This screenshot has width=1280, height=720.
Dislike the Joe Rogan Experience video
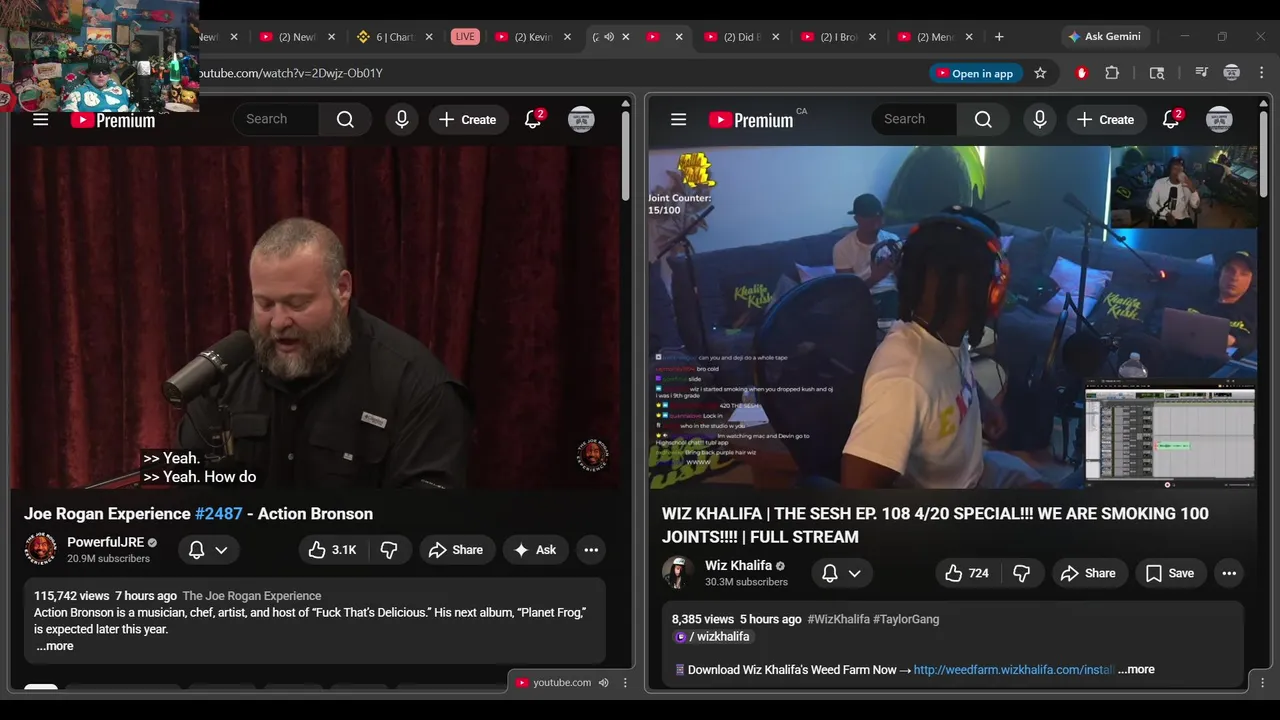[389, 550]
